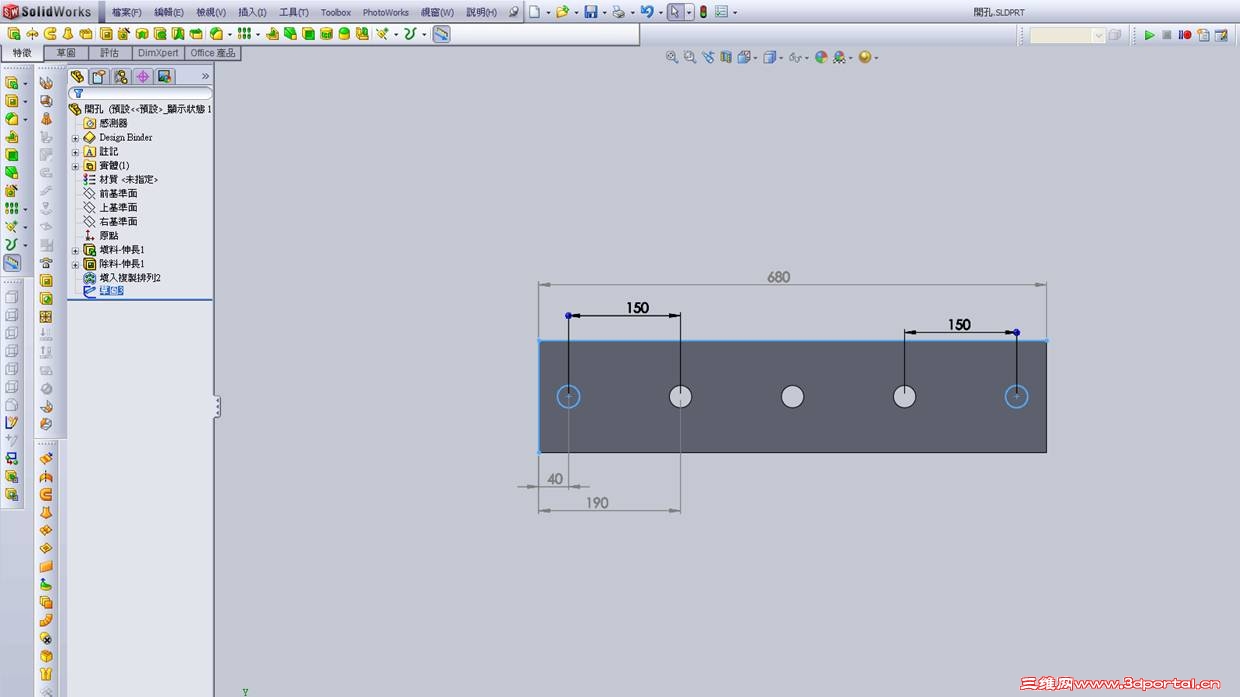Click the Print icon

point(618,12)
